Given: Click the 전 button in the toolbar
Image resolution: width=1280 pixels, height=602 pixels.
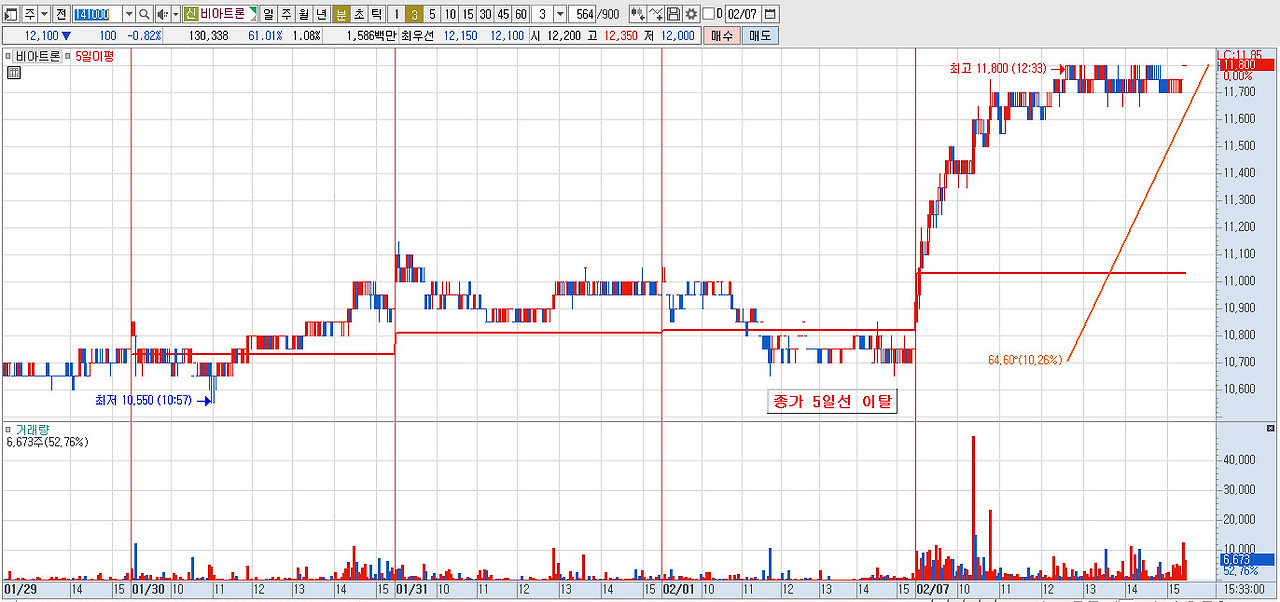Looking at the screenshot, I should pos(61,14).
